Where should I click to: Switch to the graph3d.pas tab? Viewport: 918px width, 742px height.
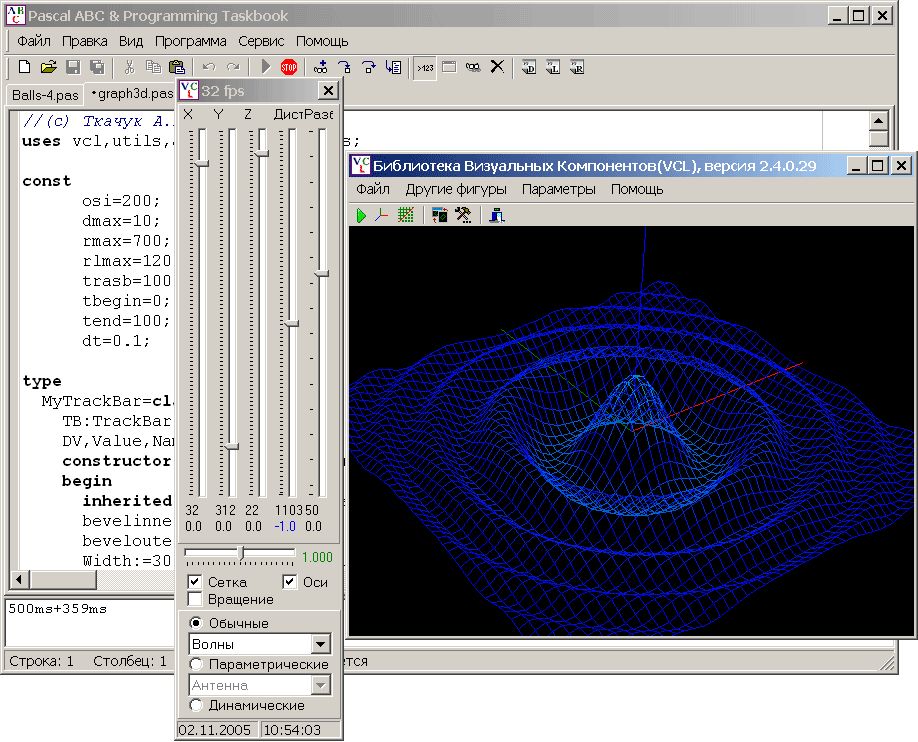click(132, 94)
